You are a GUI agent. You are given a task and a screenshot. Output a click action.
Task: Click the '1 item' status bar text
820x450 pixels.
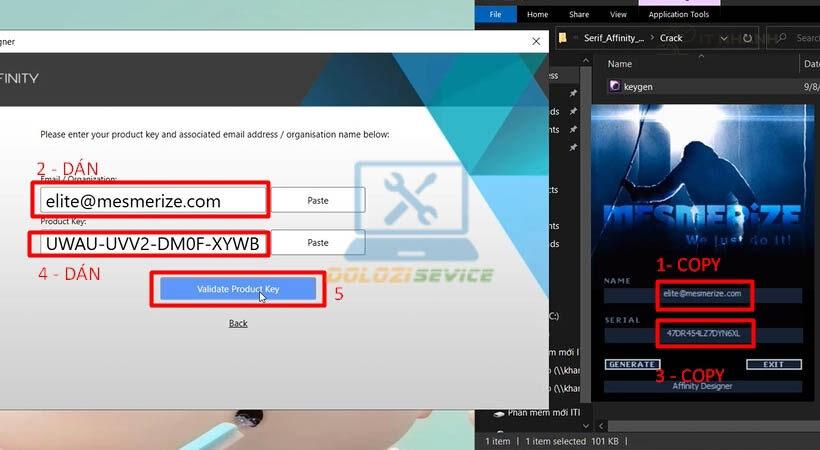coord(497,442)
